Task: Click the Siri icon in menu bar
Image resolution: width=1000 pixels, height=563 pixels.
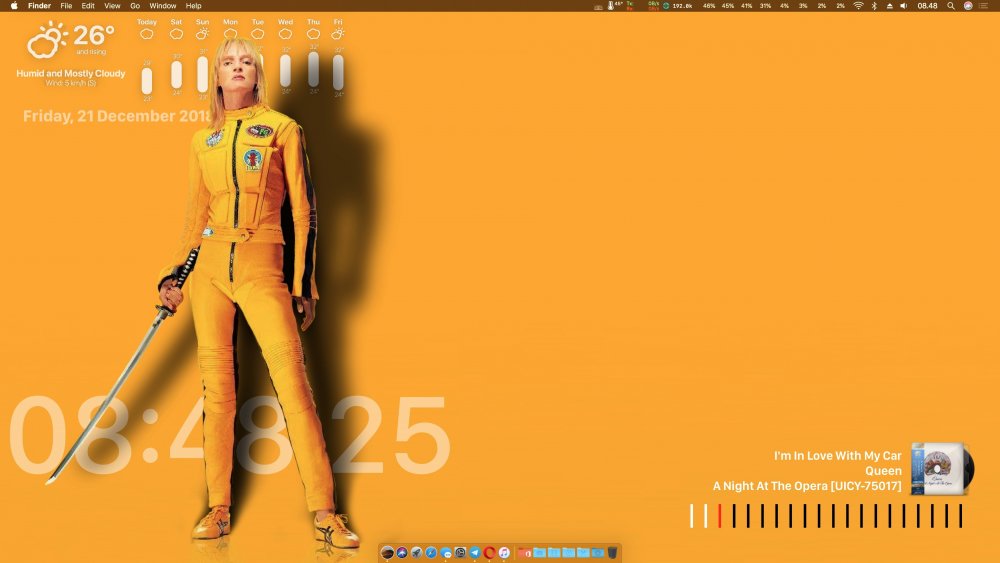Action: pos(968,6)
